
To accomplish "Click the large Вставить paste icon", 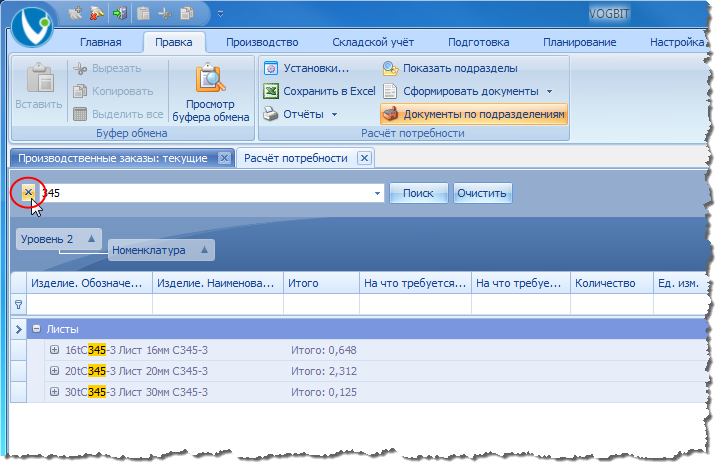I will coord(40,78).
